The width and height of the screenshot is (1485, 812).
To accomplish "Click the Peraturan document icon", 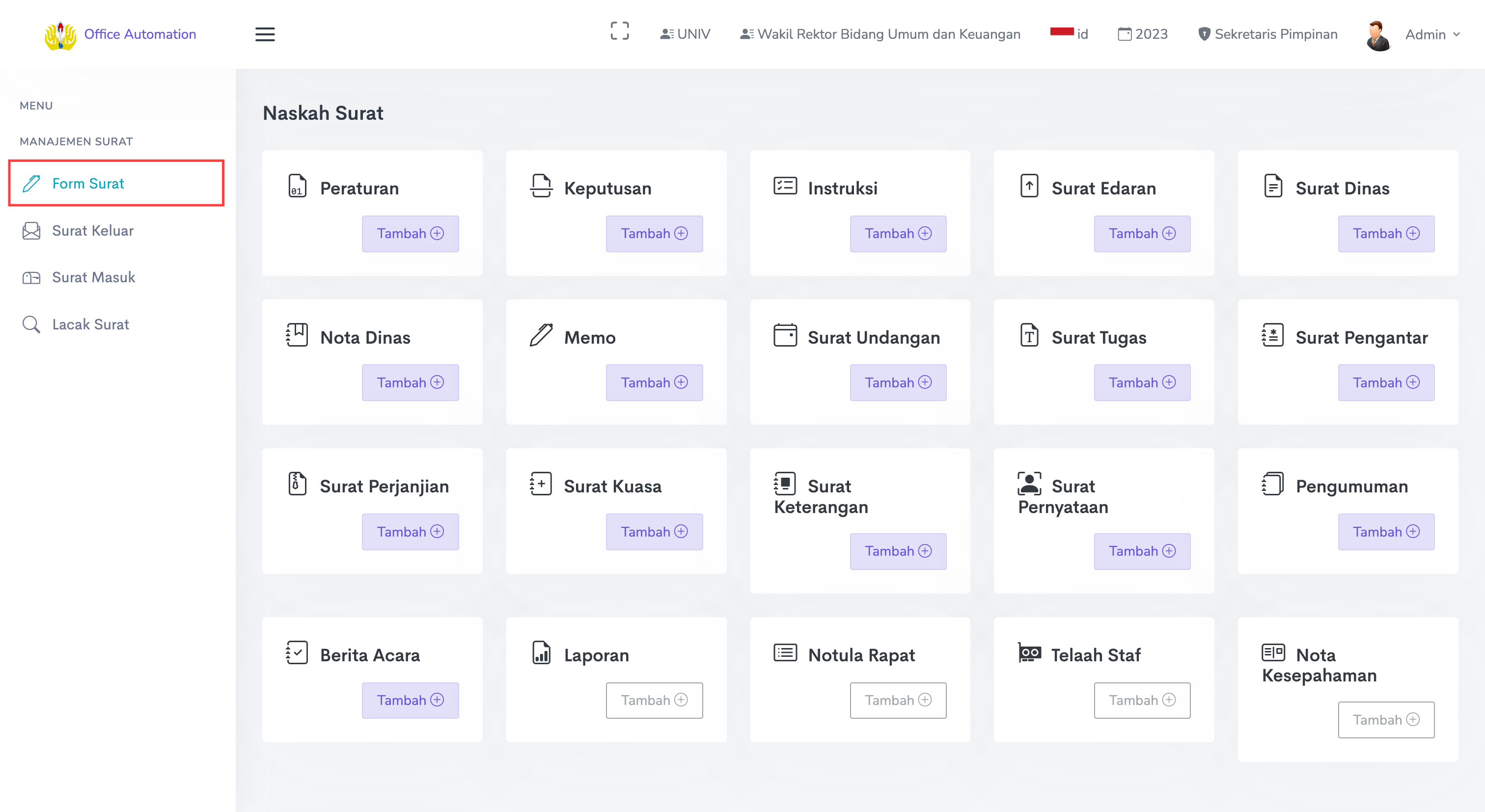I will click(297, 187).
